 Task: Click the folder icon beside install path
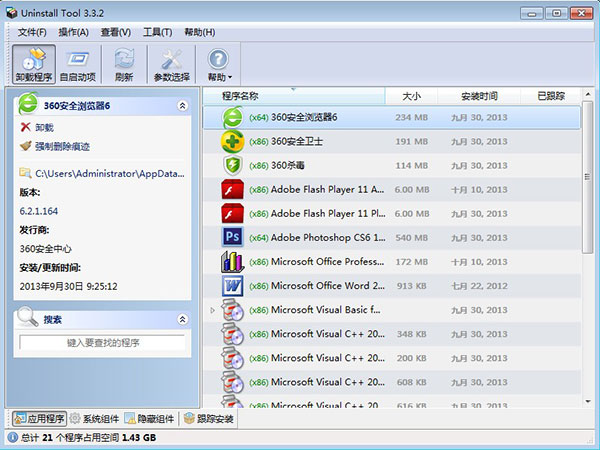point(26,173)
